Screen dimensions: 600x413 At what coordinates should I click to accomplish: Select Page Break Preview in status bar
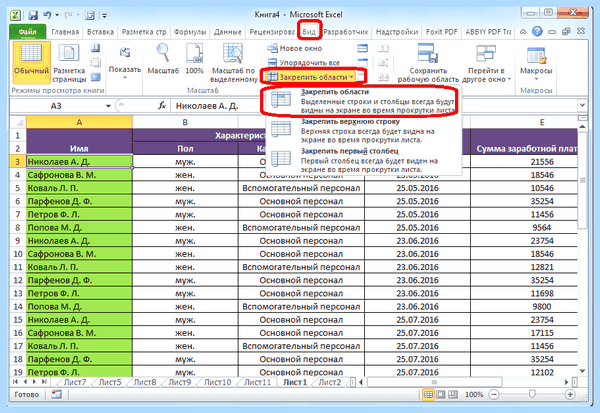(453, 394)
